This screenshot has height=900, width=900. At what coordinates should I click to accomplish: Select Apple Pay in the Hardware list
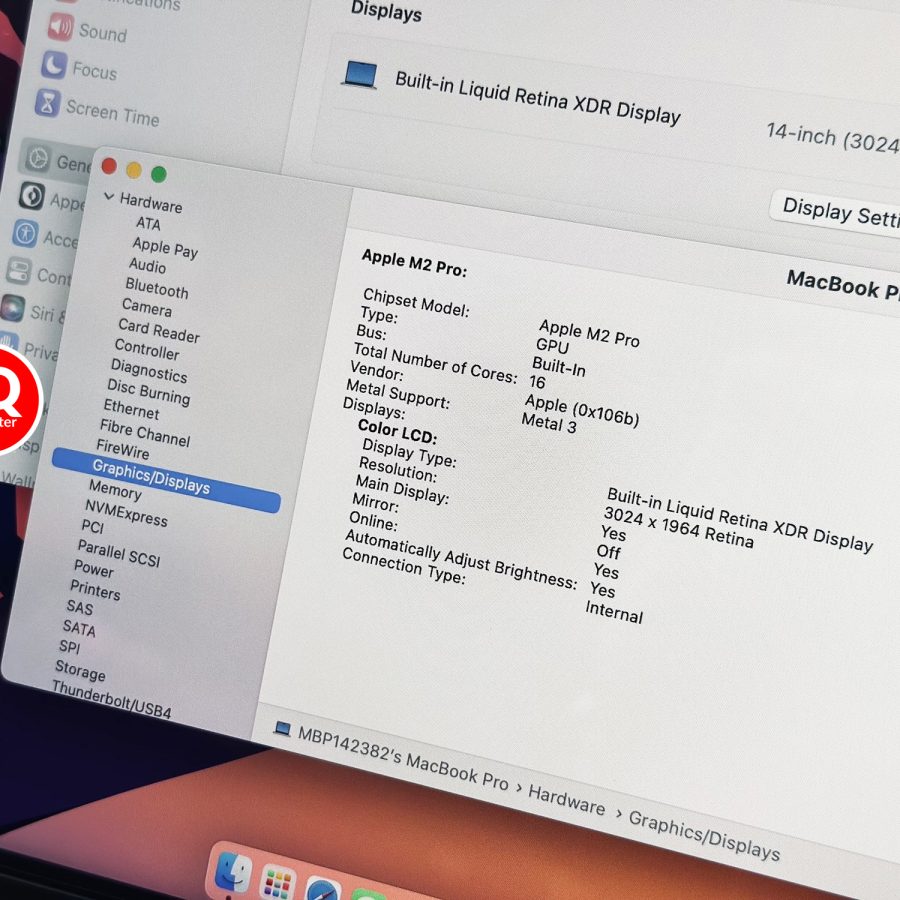tap(165, 247)
